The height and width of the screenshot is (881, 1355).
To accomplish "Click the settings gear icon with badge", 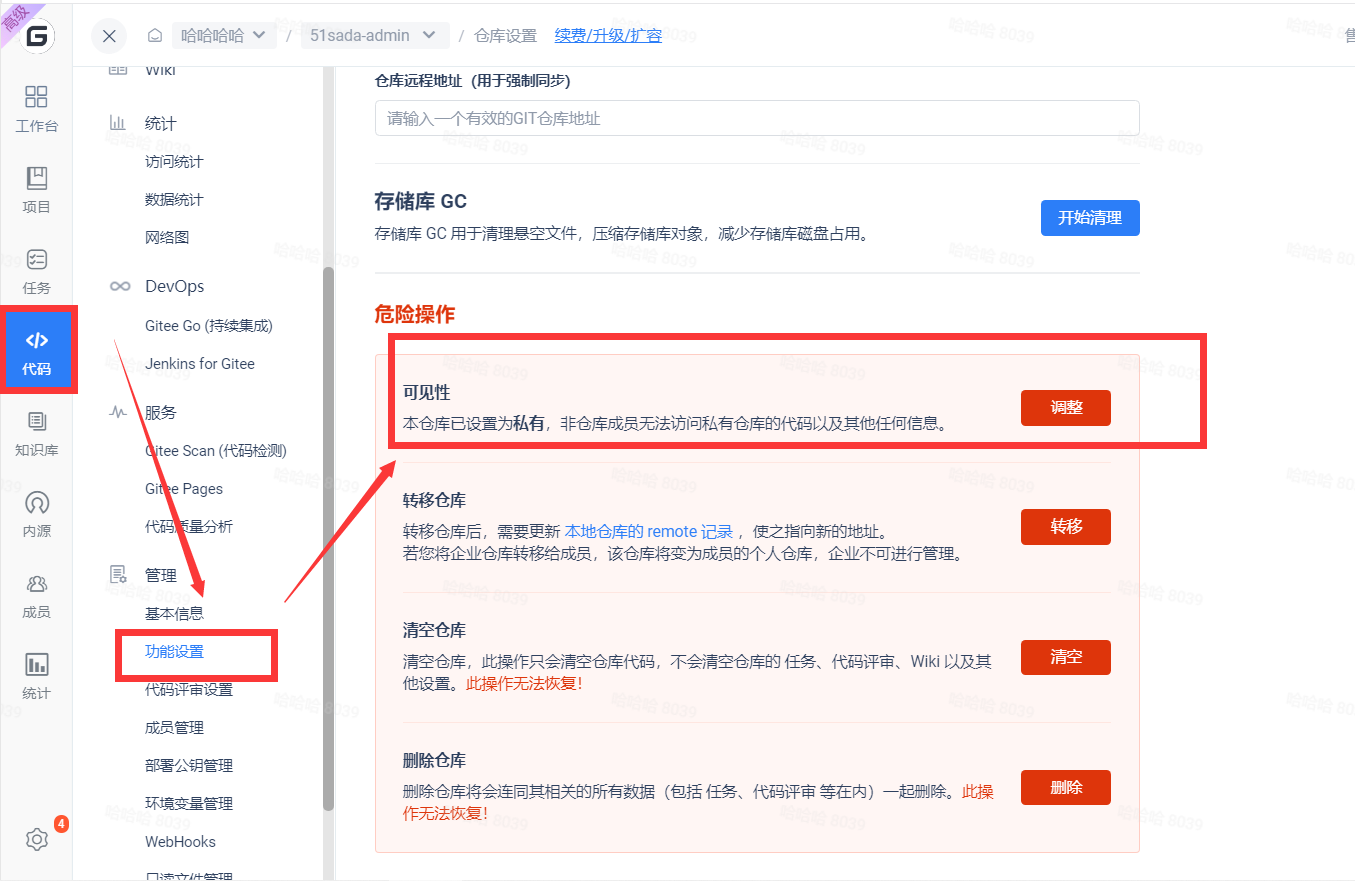I will (37, 839).
